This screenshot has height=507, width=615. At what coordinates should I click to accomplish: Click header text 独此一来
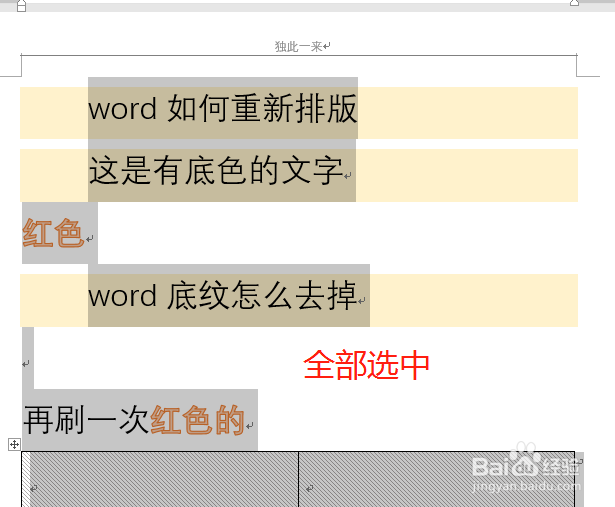298,47
